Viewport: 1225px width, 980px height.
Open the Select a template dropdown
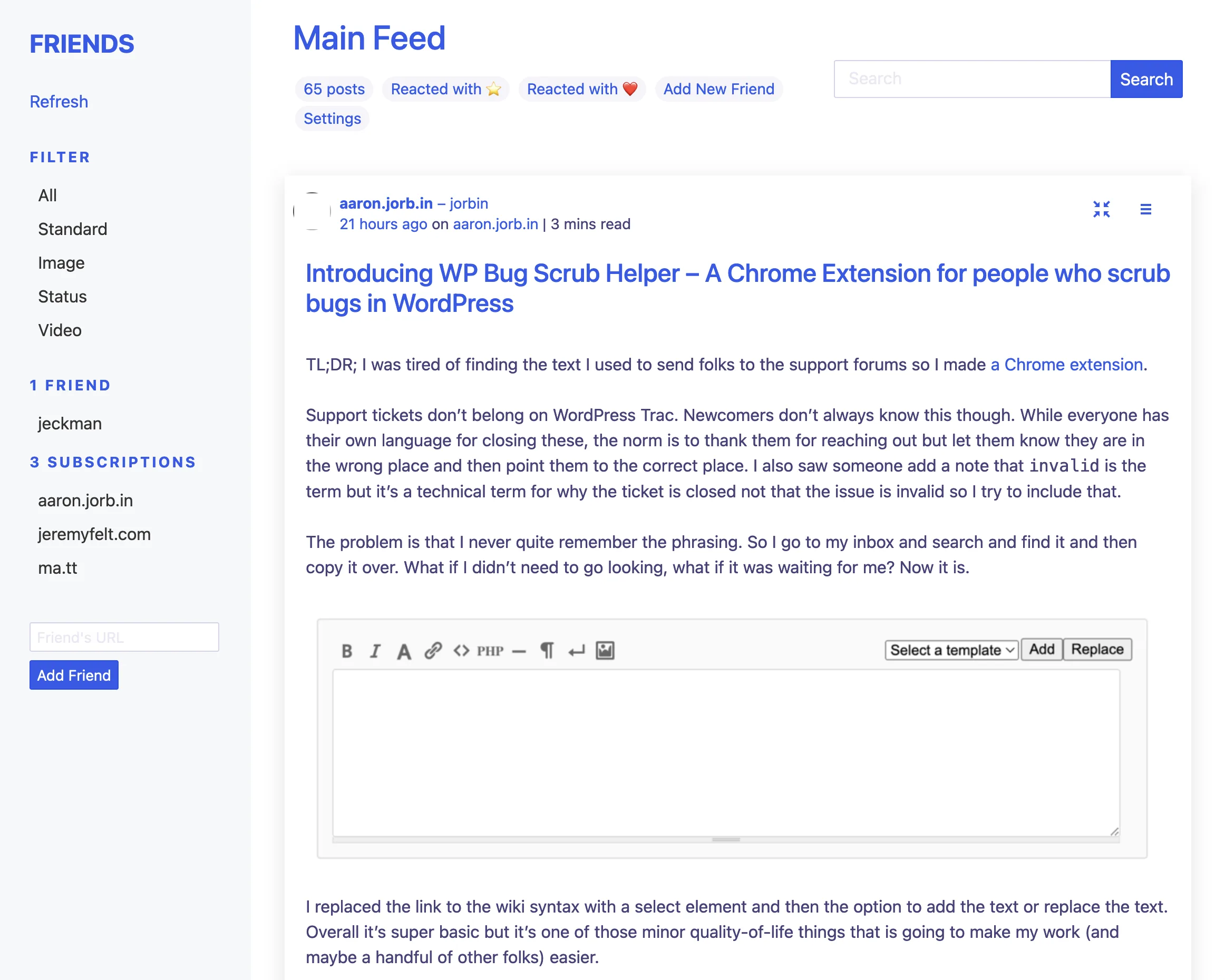pyautogui.click(x=951, y=650)
